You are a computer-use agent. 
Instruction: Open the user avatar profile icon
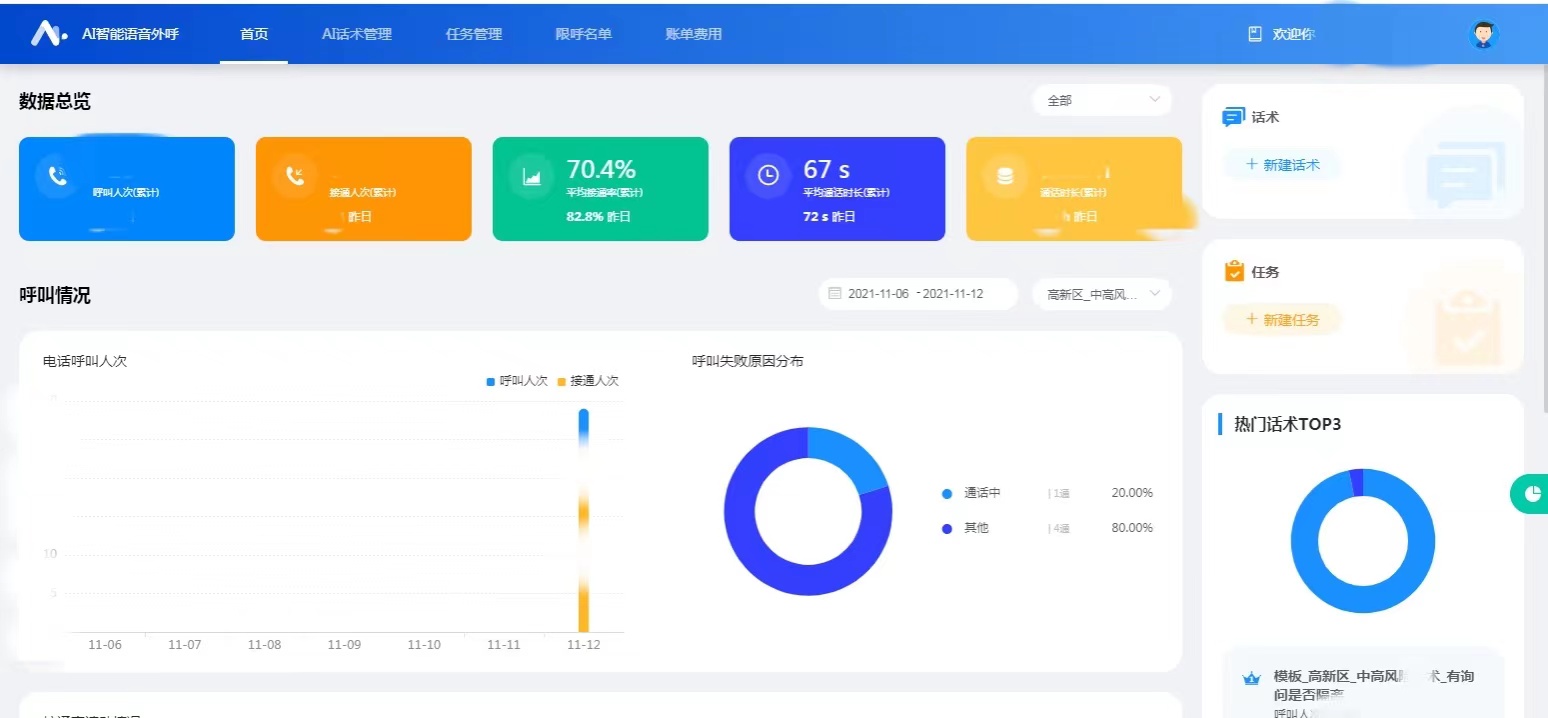pyautogui.click(x=1484, y=34)
